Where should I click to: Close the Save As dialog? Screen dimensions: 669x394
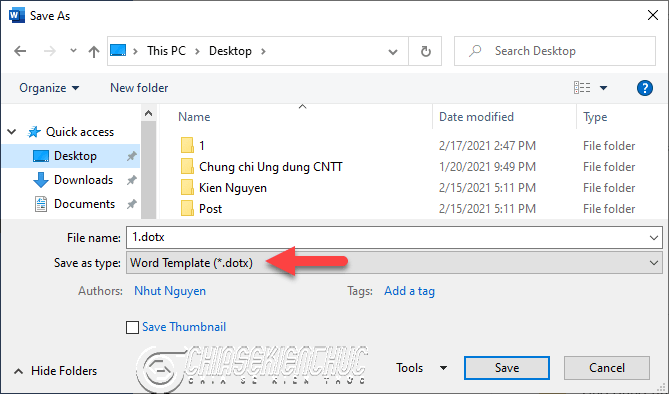tap(652, 15)
